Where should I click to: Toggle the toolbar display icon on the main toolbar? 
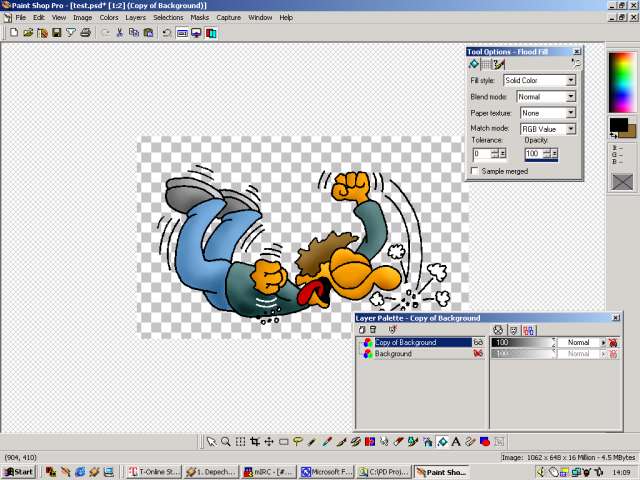coord(182,33)
